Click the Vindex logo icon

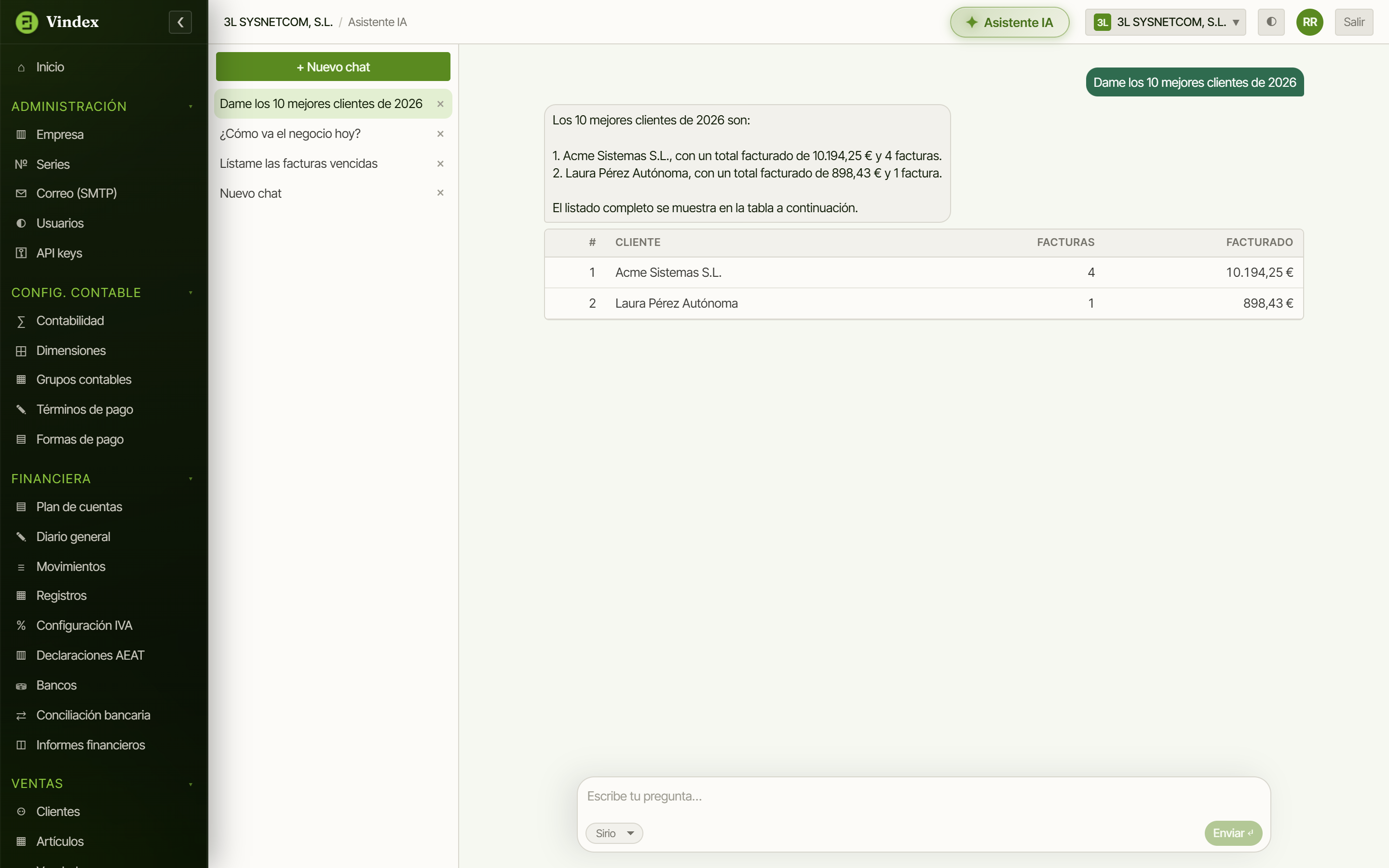[x=27, y=22]
